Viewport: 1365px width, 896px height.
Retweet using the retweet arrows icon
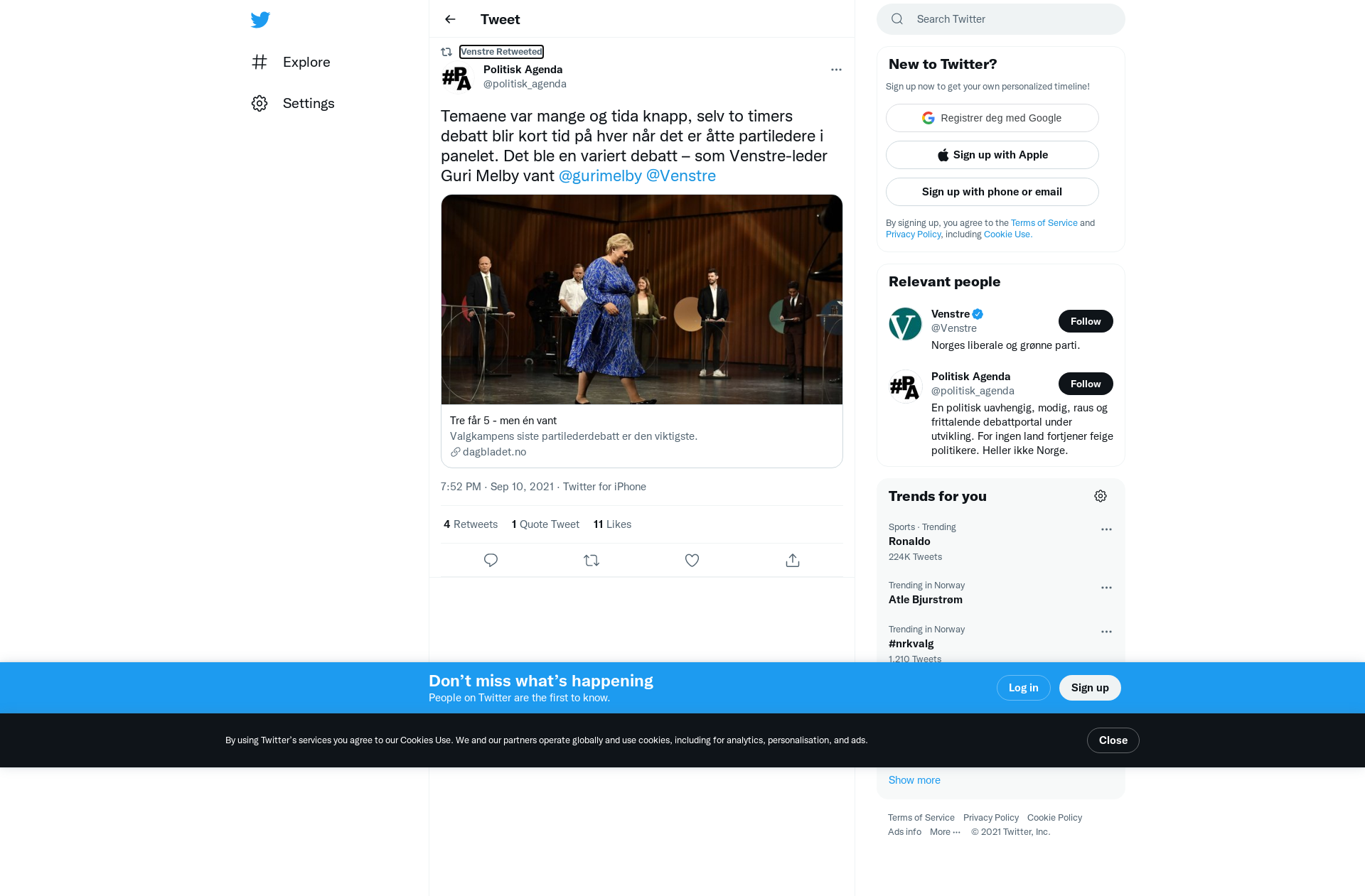pos(591,561)
